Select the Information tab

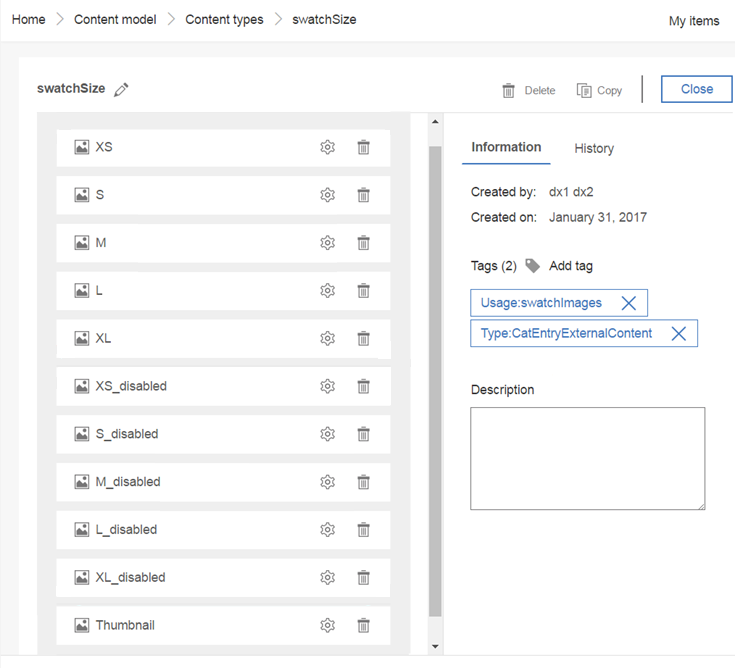506,147
